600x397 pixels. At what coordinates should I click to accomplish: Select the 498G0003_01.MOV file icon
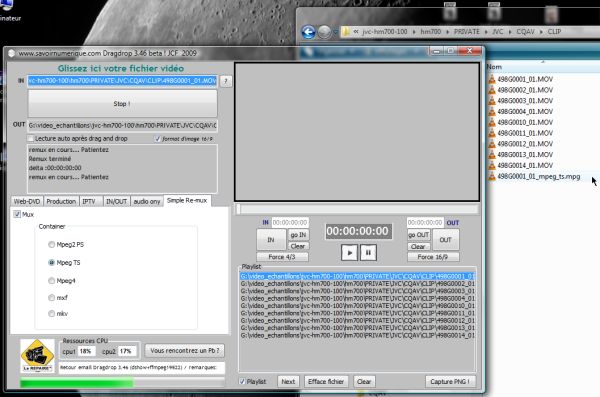(x=492, y=101)
